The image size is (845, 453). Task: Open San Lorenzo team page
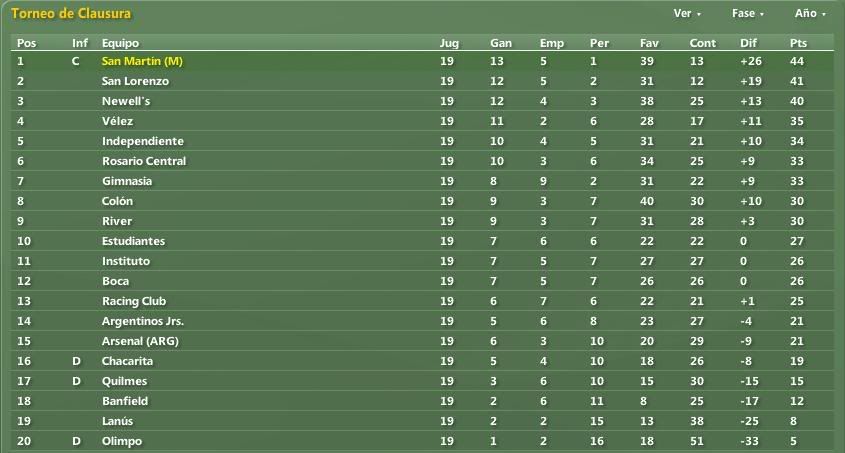tap(135, 81)
